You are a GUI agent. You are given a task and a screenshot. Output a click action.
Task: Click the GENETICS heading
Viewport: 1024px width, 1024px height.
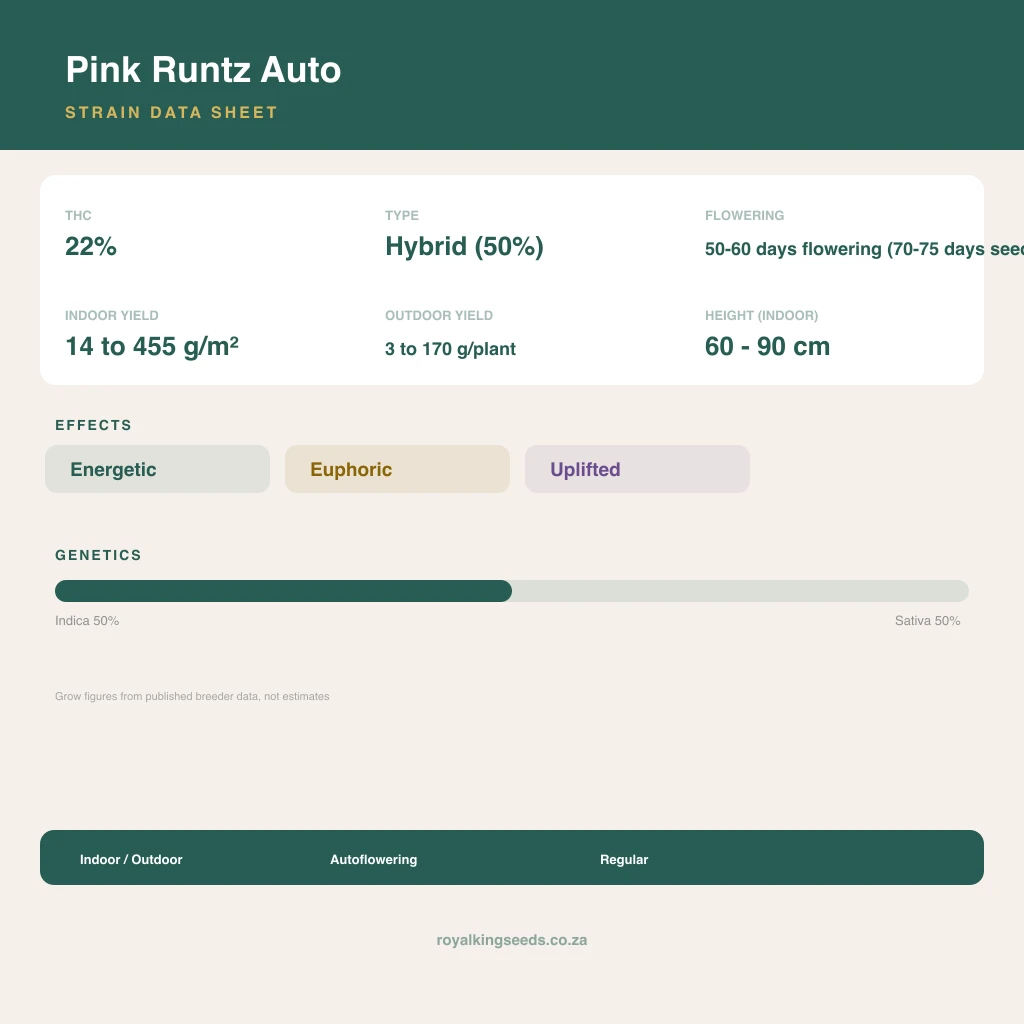[x=98, y=555]
